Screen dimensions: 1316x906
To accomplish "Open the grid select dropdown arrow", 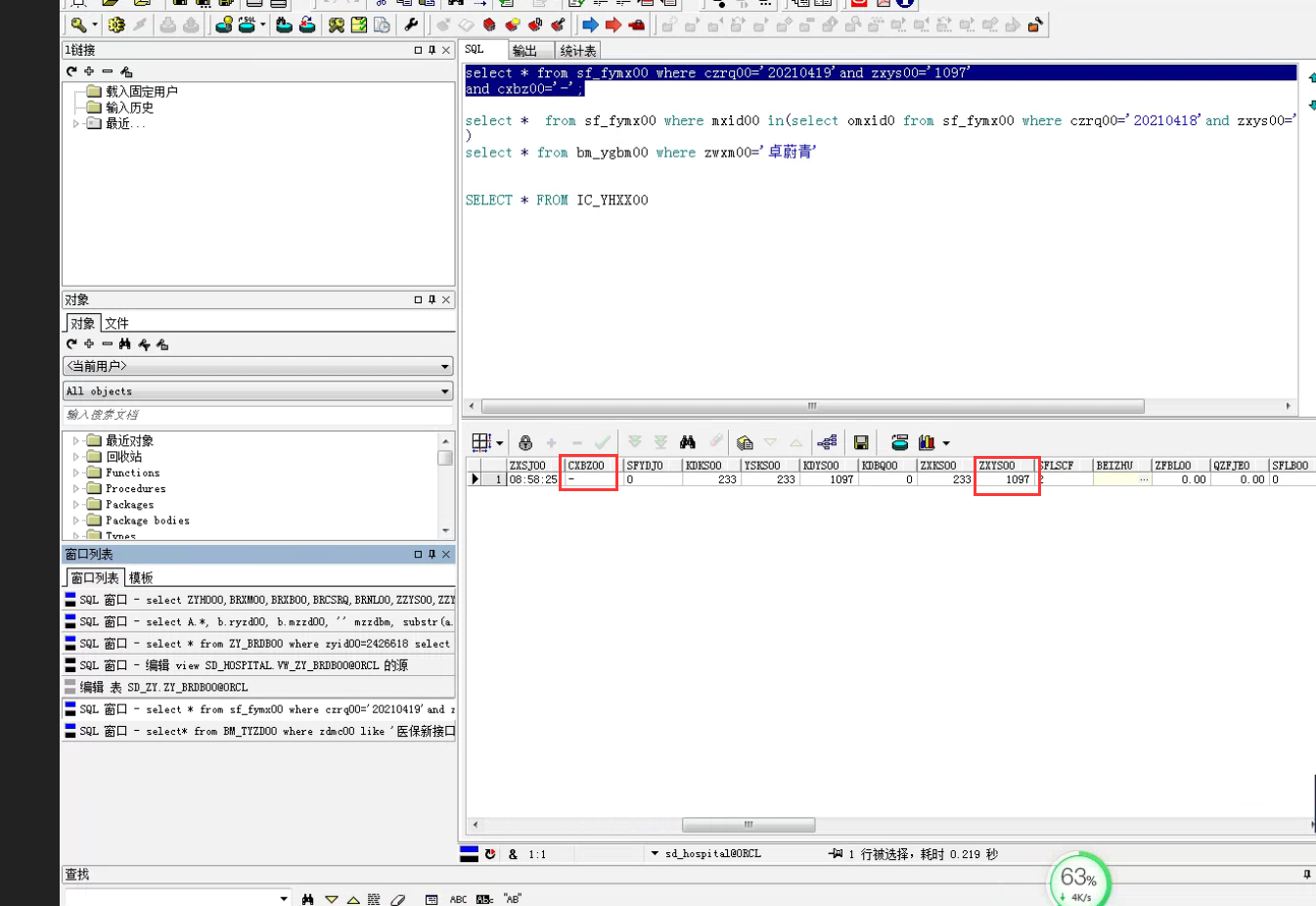I will 499,444.
